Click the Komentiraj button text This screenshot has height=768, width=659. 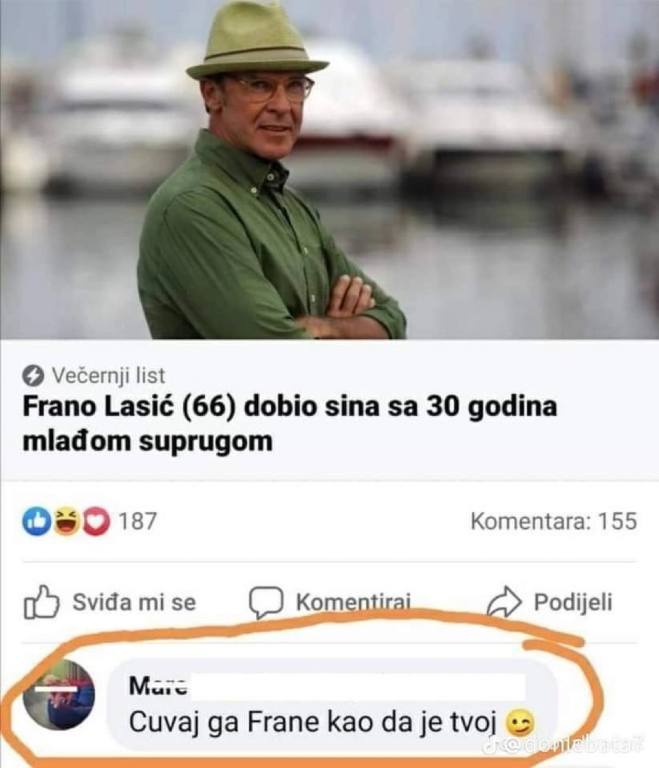coord(353,602)
